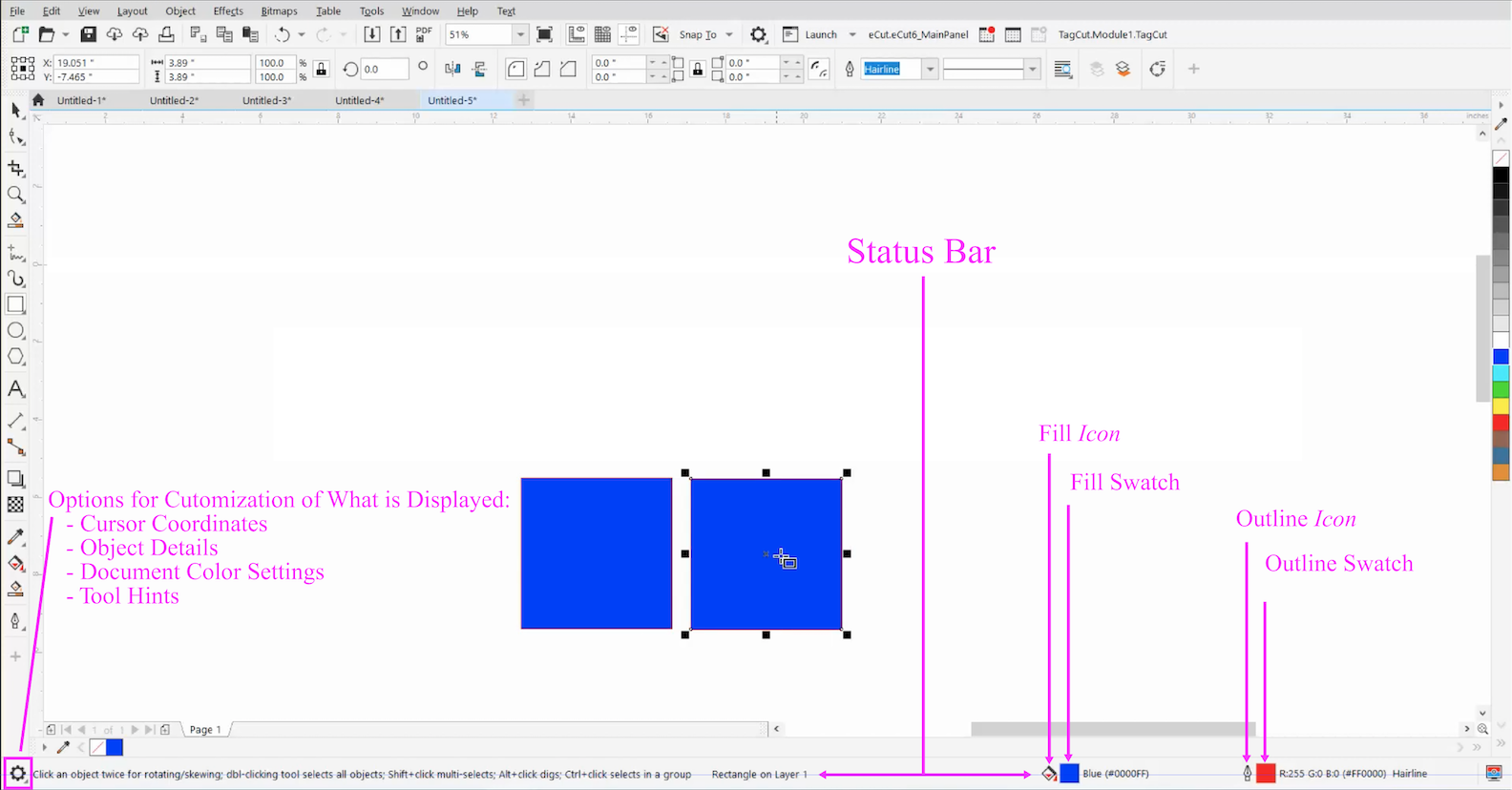Image resolution: width=1512 pixels, height=790 pixels.
Task: Switch to the Untitled-3 document tab
Action: [266, 100]
